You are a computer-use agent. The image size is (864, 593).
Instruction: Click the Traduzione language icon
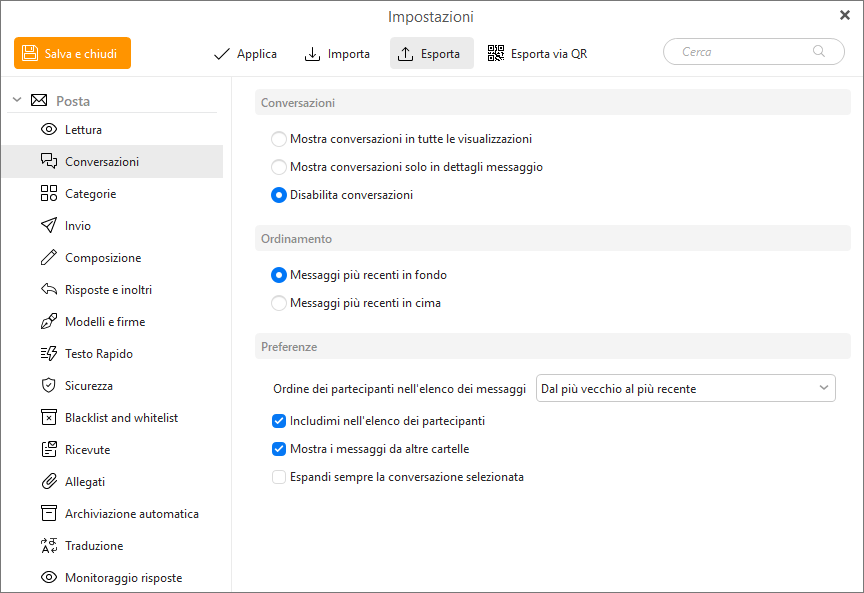[x=48, y=546]
